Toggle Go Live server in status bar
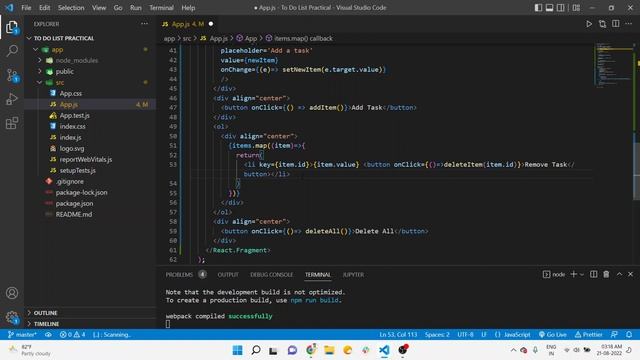The width and height of the screenshot is (640, 360). pyautogui.click(x=553, y=334)
